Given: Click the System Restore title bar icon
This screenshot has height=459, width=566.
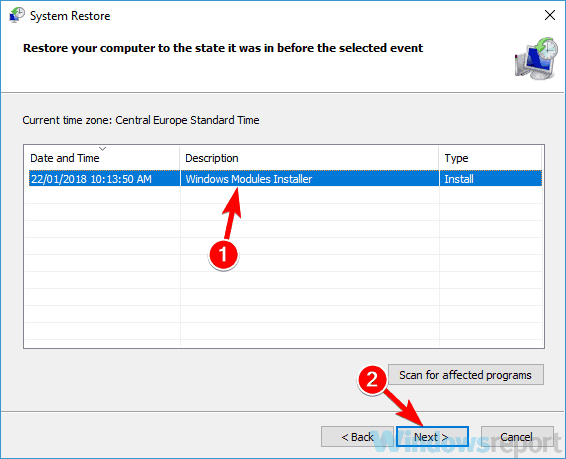Looking at the screenshot, I should (17, 16).
